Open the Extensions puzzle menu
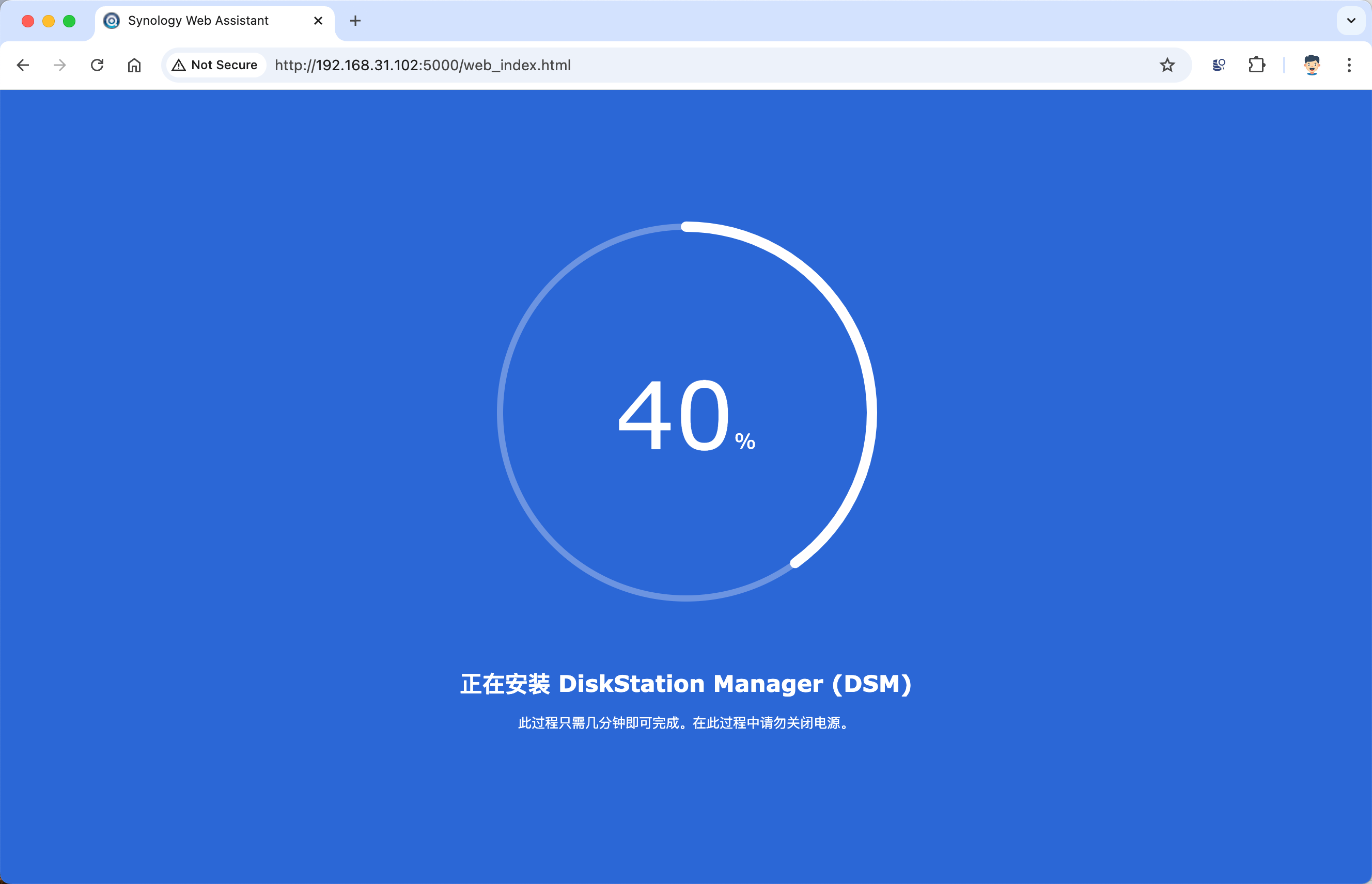This screenshot has height=884, width=1372. pos(1257,65)
